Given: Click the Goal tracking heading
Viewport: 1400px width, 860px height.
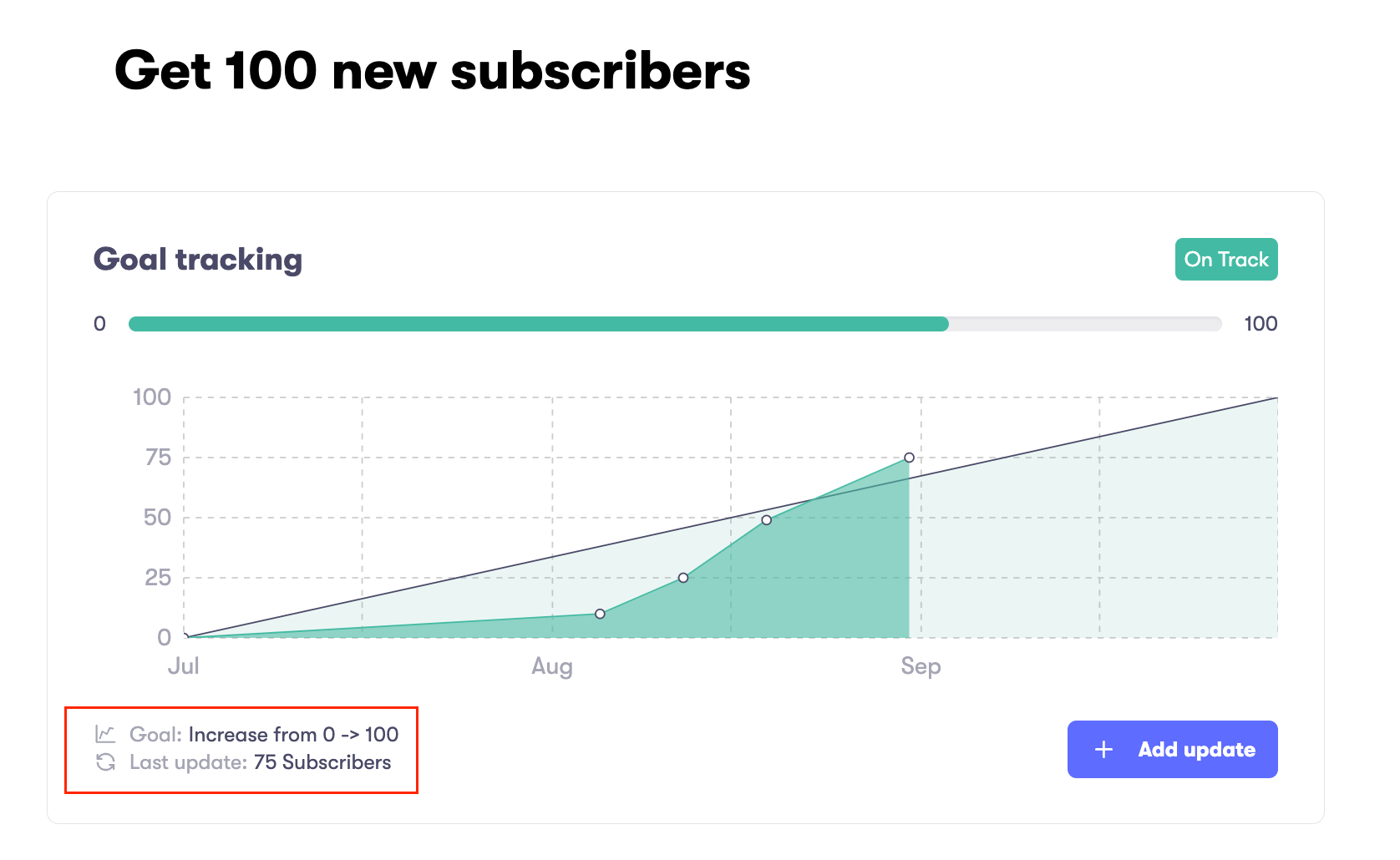Looking at the screenshot, I should click(198, 259).
